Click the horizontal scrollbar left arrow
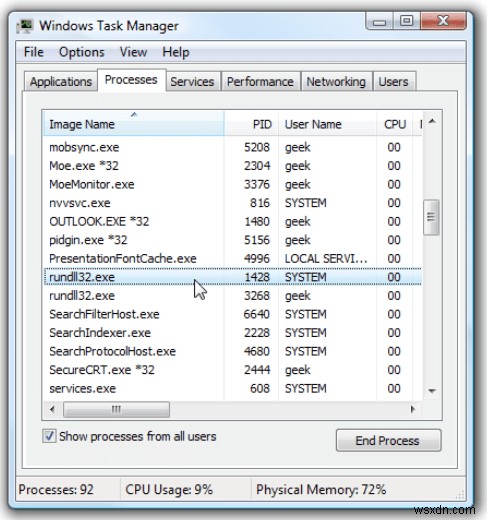487x520 pixels. (x=52, y=409)
